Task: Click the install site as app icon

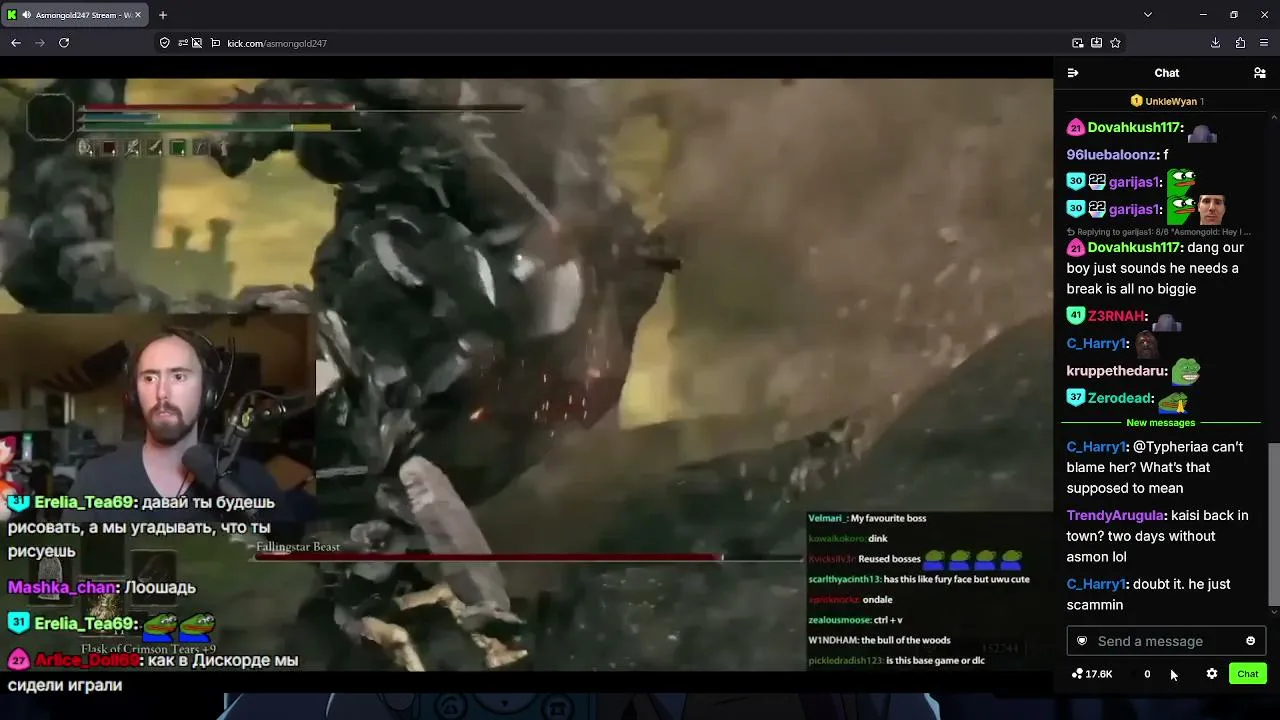Action: pos(1097,43)
